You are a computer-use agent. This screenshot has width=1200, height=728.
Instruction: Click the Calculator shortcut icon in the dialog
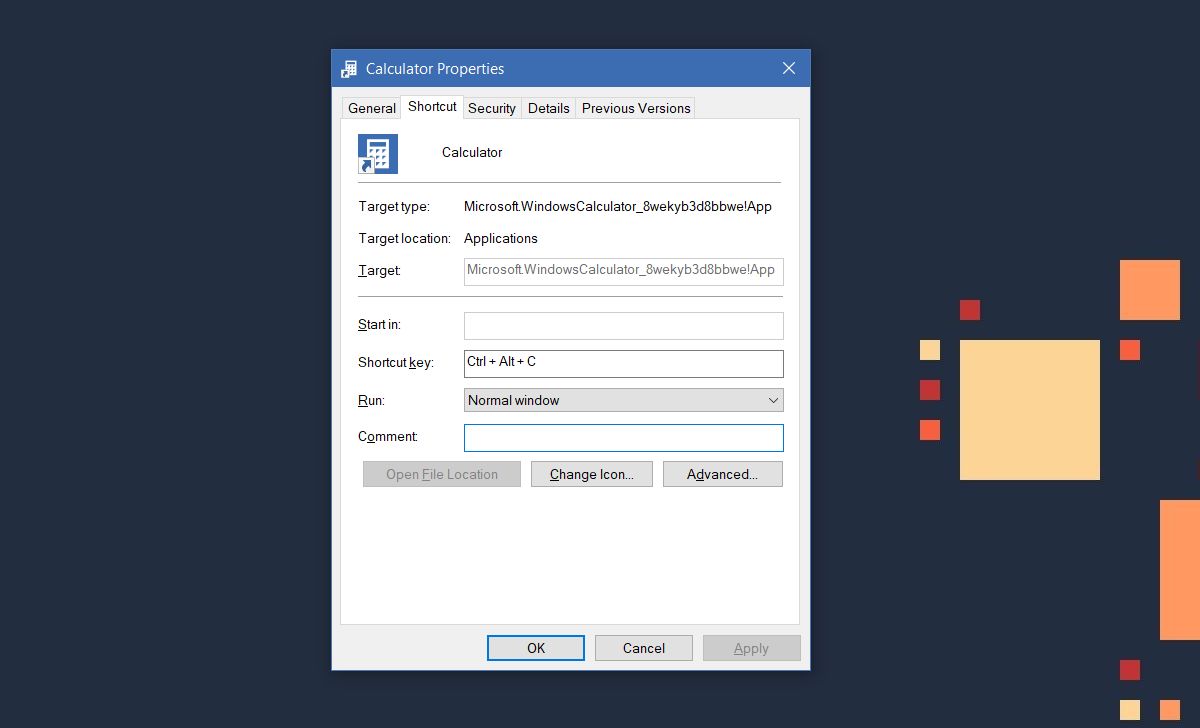pyautogui.click(x=378, y=154)
